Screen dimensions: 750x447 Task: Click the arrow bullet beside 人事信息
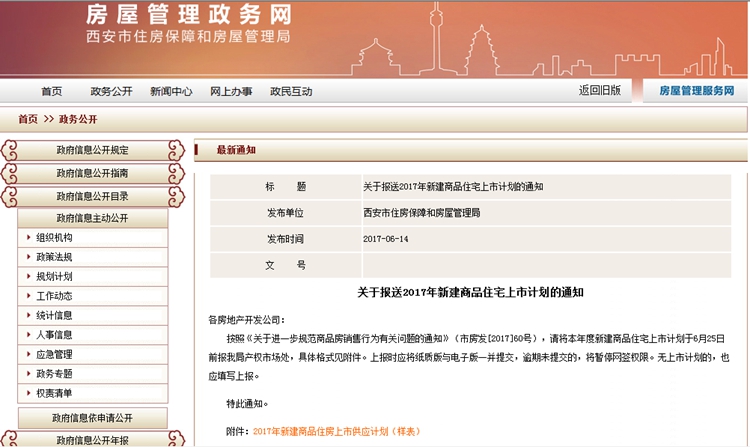point(29,334)
